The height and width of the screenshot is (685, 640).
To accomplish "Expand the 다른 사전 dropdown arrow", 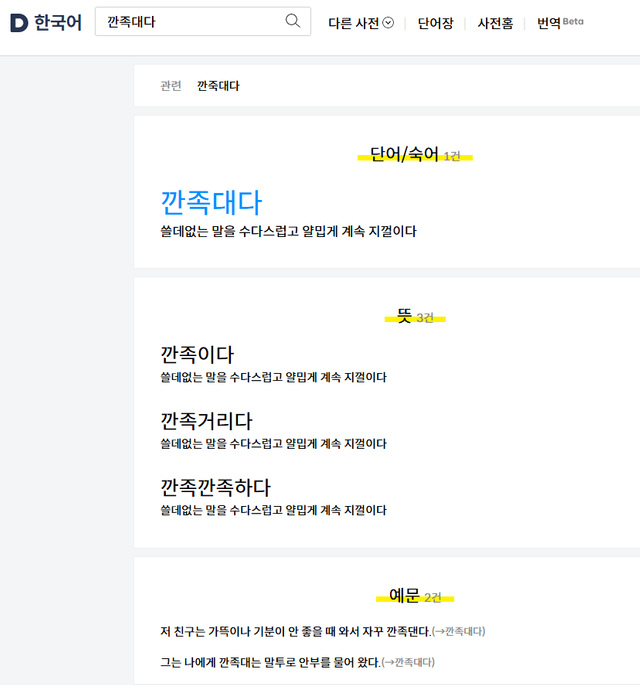I will pos(388,23).
